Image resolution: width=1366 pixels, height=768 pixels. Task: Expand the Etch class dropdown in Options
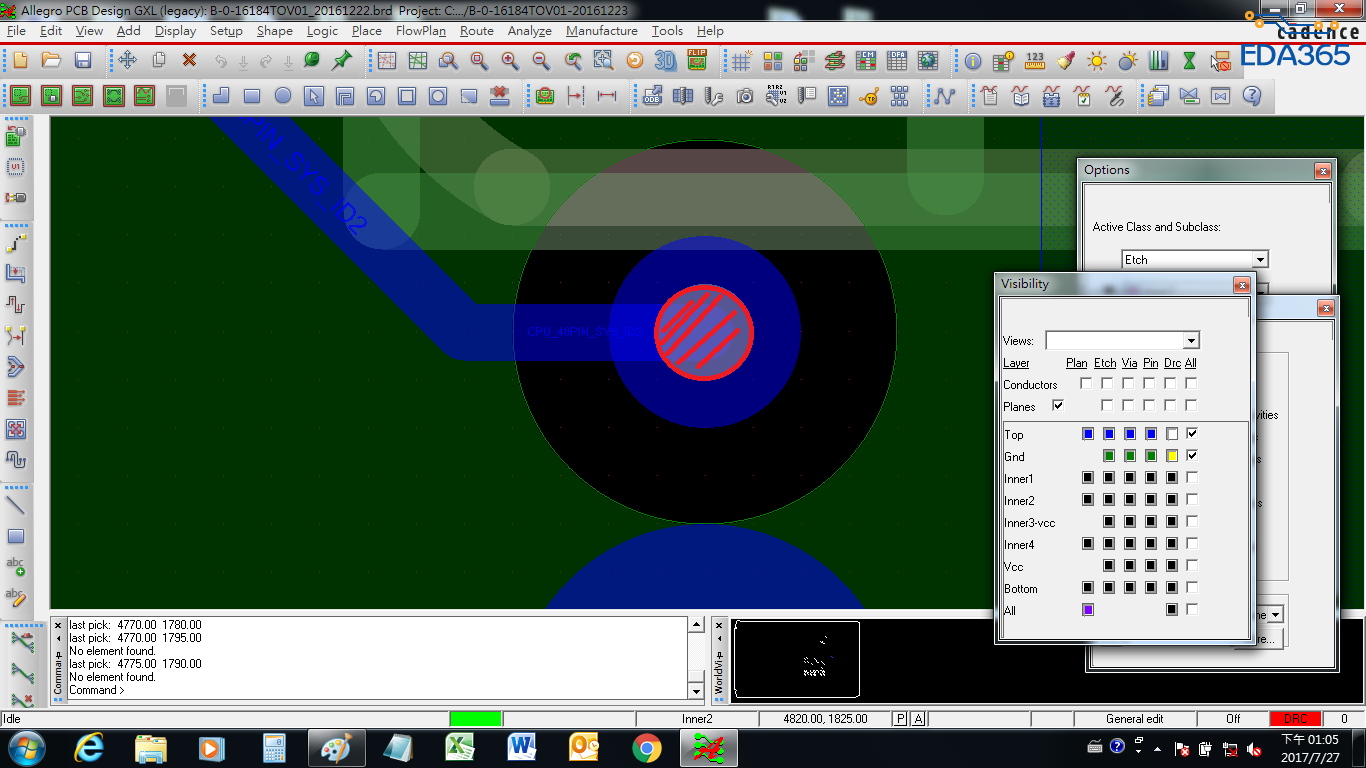[x=1260, y=260]
